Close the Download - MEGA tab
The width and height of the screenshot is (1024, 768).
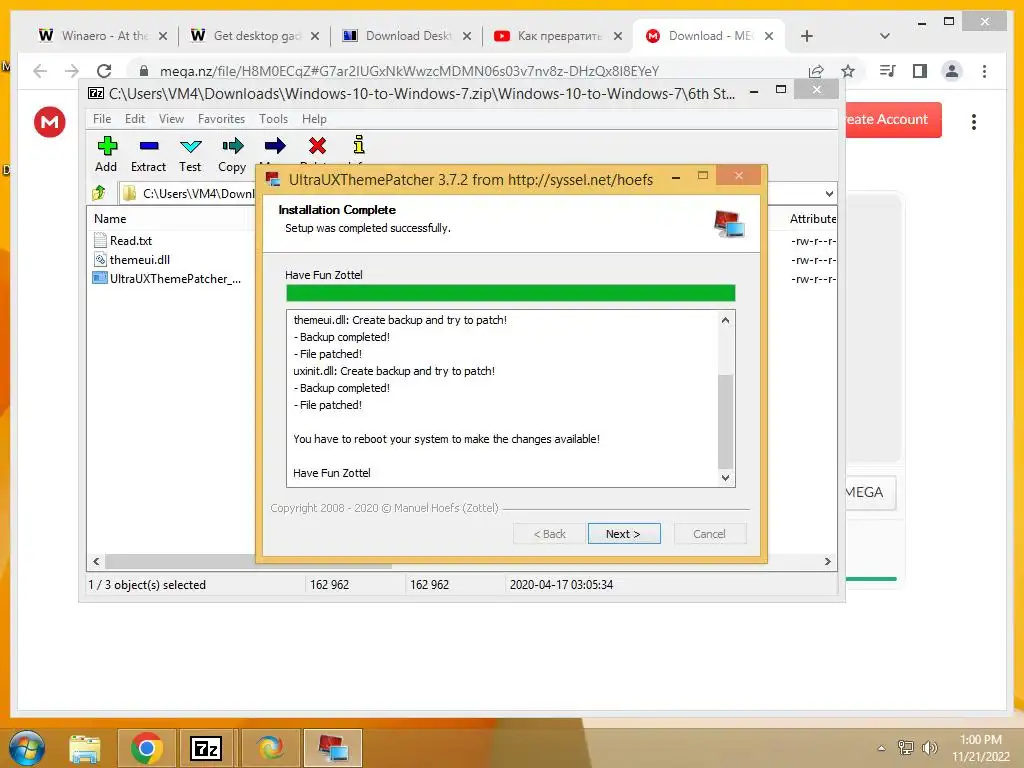tap(769, 36)
